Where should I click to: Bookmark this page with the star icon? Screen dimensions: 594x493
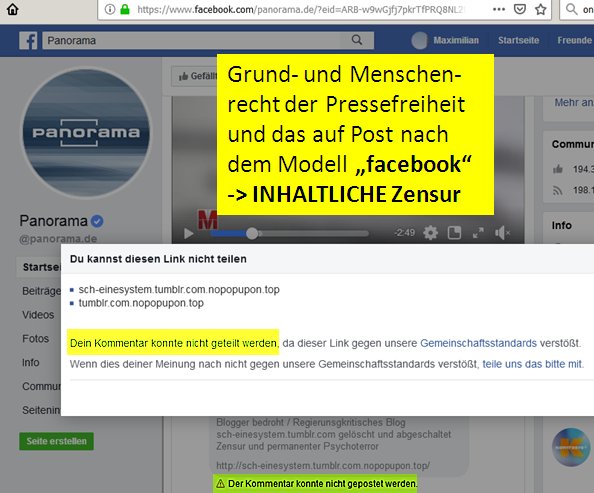coord(541,9)
